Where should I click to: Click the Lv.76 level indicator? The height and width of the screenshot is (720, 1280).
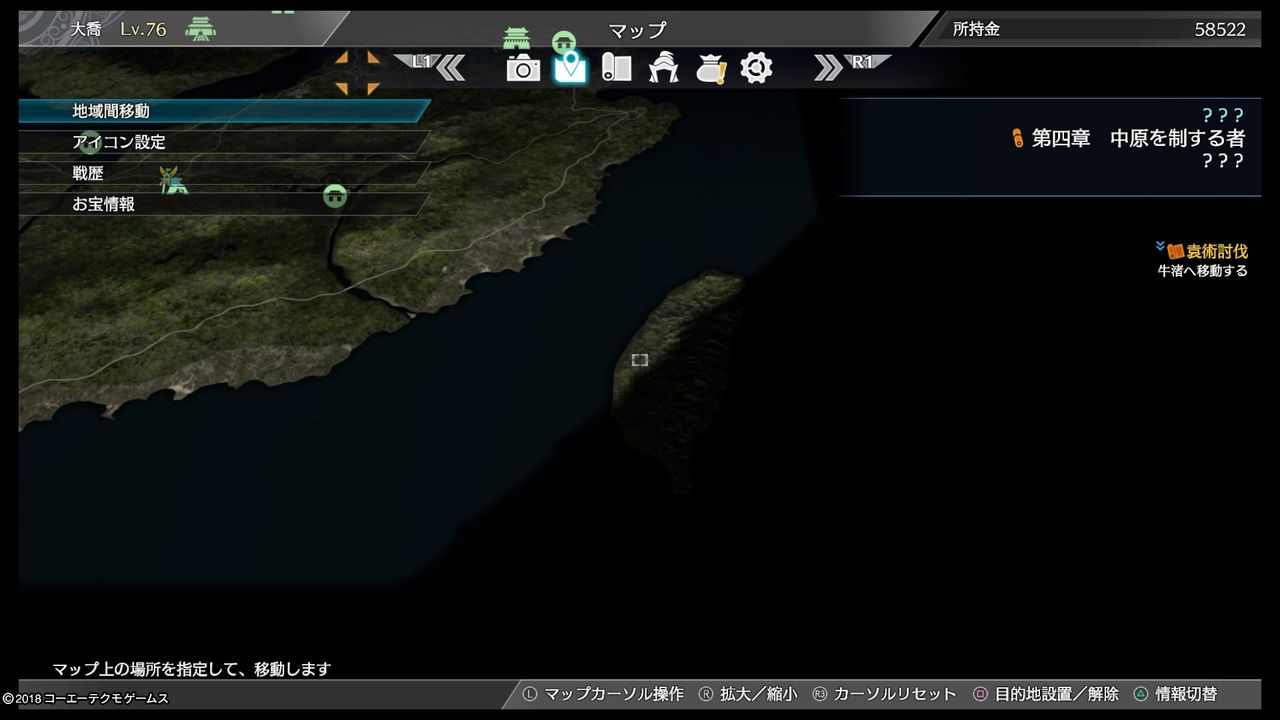tap(143, 29)
